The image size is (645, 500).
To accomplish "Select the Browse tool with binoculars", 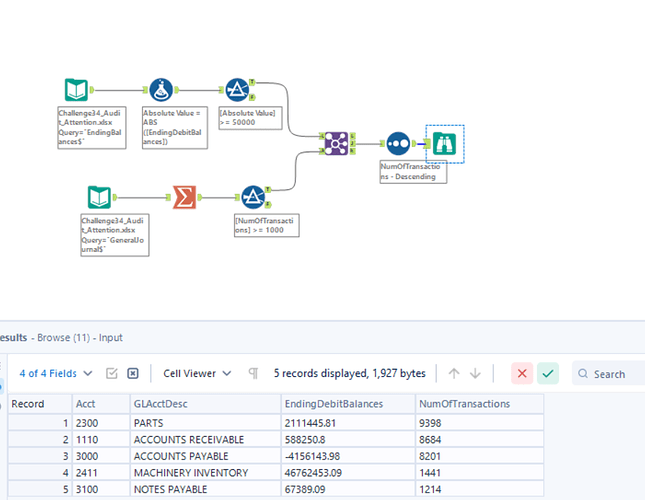I will pos(445,144).
